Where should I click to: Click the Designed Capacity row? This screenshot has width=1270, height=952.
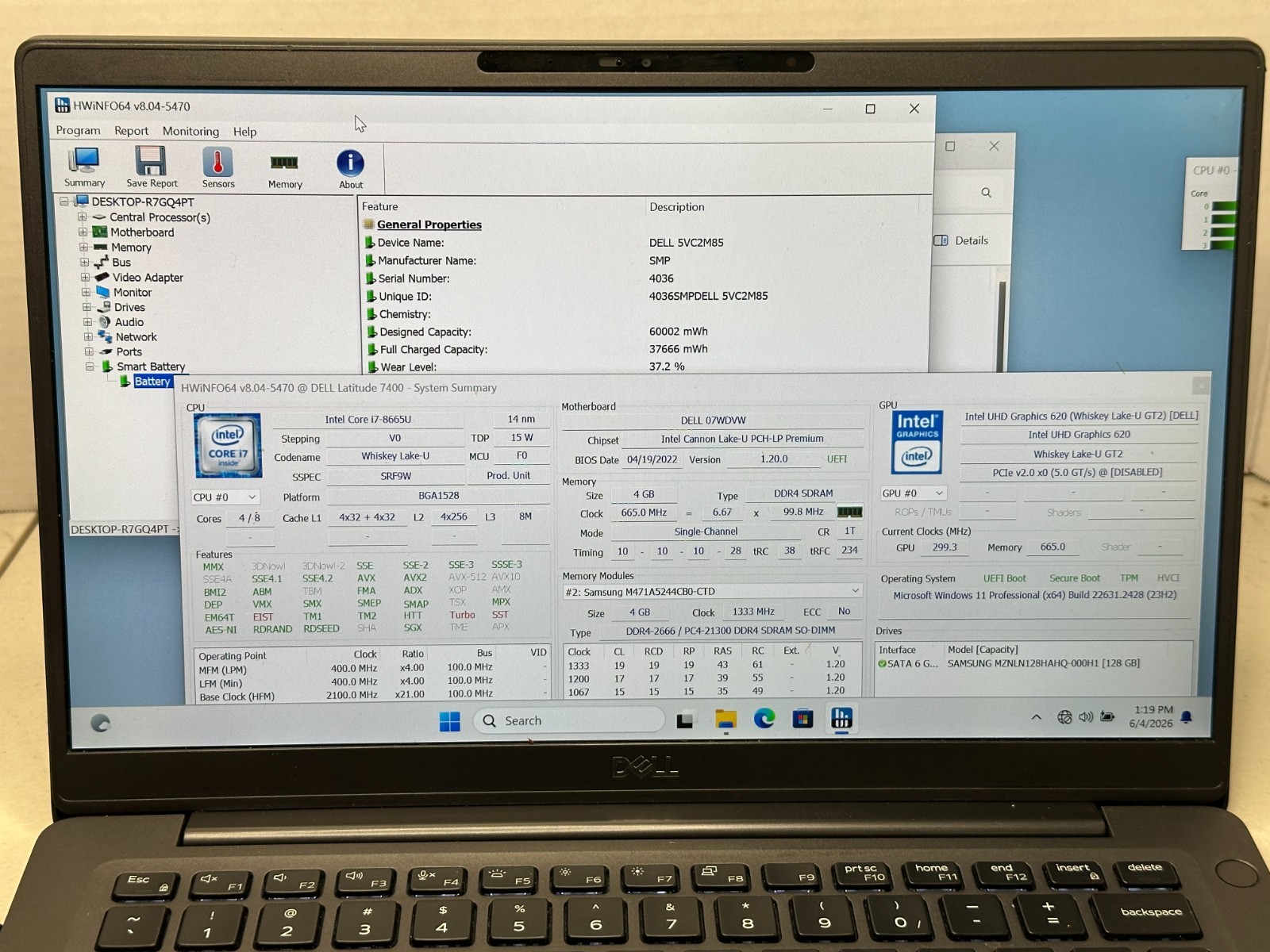coord(645,332)
